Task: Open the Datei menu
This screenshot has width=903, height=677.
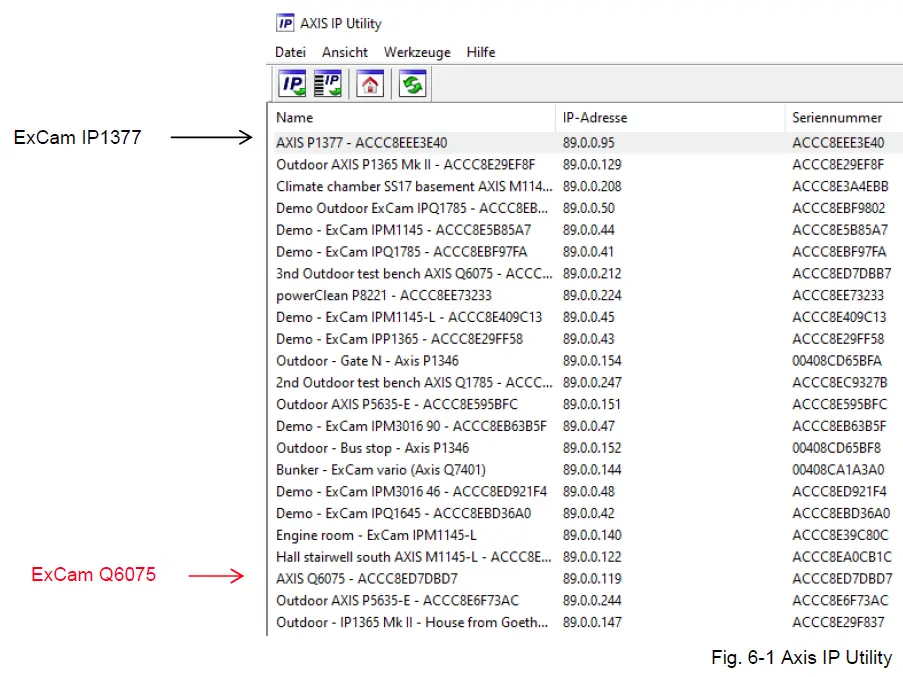Action: pyautogui.click(x=290, y=52)
